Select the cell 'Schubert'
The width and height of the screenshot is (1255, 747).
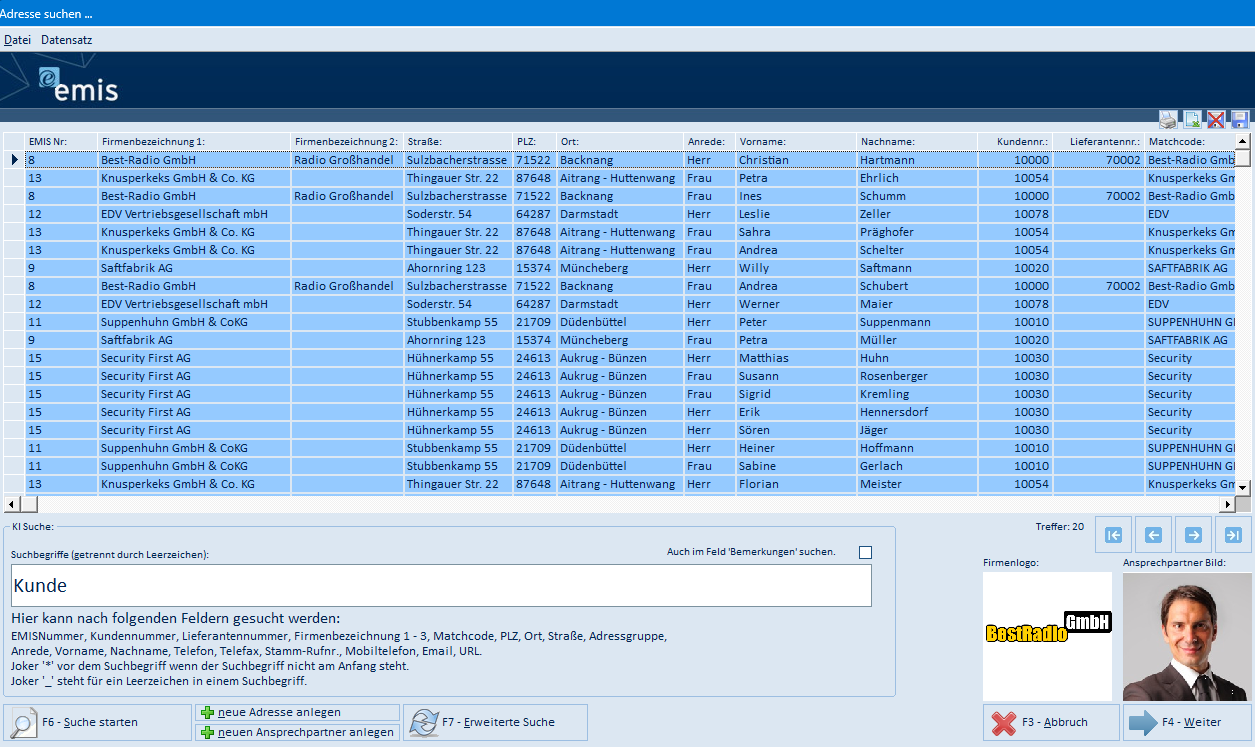tap(917, 286)
